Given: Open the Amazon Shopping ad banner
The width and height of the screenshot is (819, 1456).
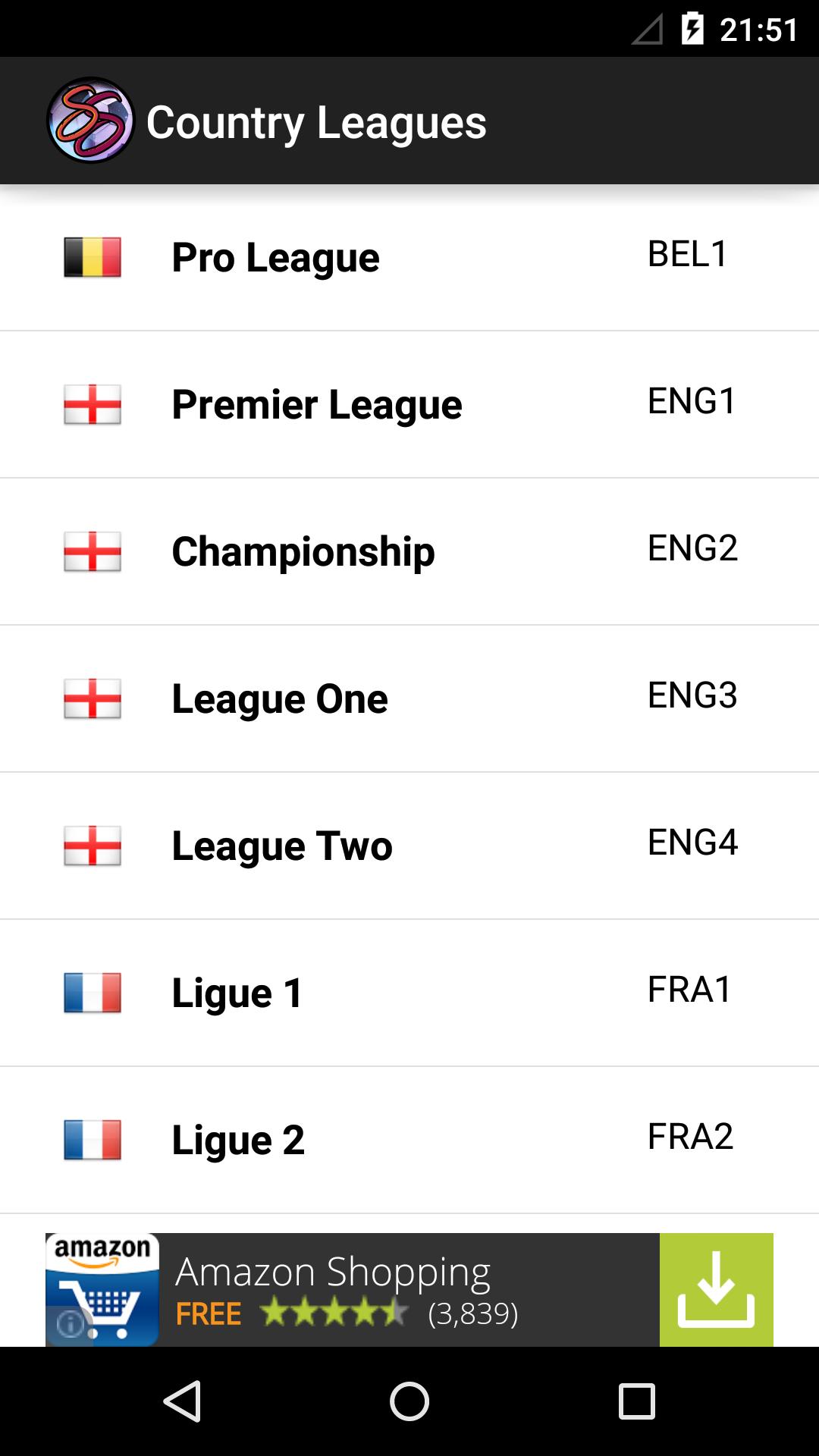Looking at the screenshot, I should point(379,1290).
